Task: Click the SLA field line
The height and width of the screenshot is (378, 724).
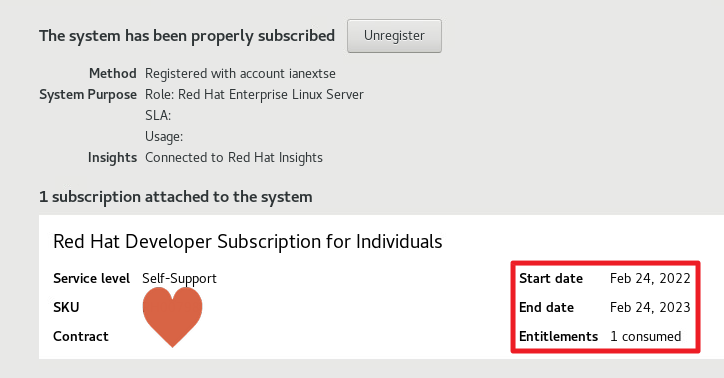Action: click(158, 115)
